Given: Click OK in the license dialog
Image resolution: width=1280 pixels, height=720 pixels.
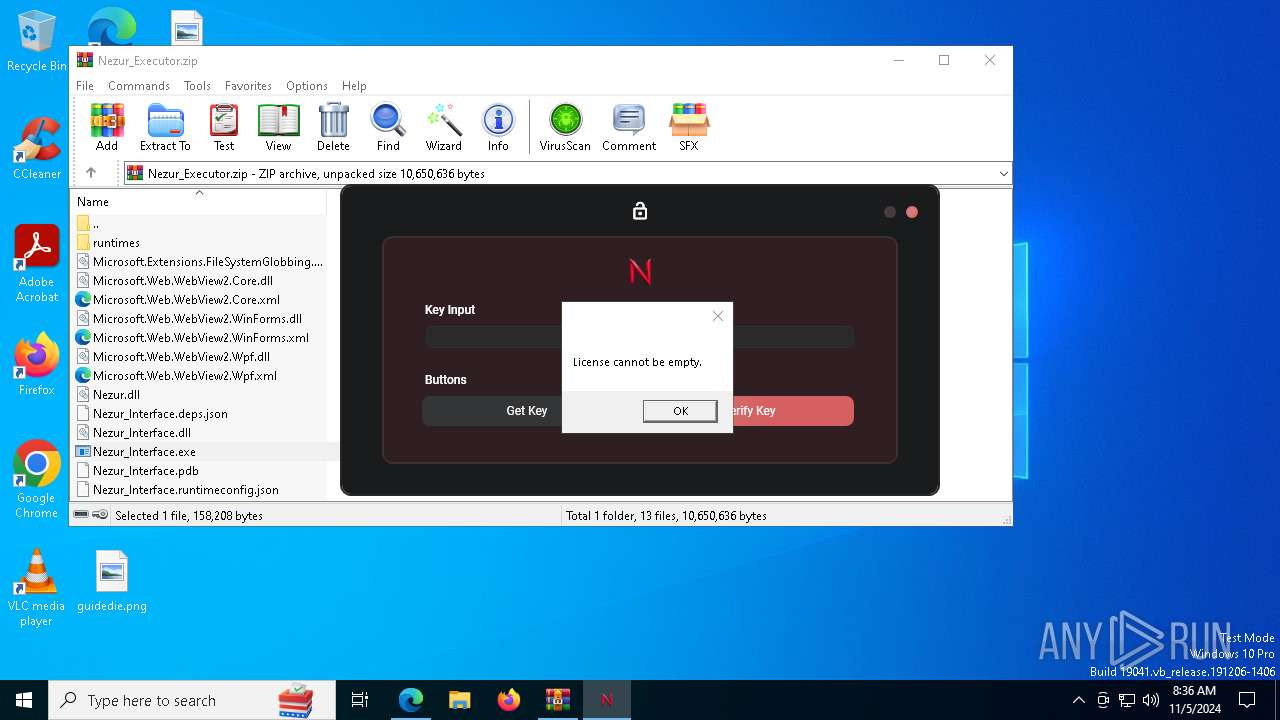Looking at the screenshot, I should point(680,411).
